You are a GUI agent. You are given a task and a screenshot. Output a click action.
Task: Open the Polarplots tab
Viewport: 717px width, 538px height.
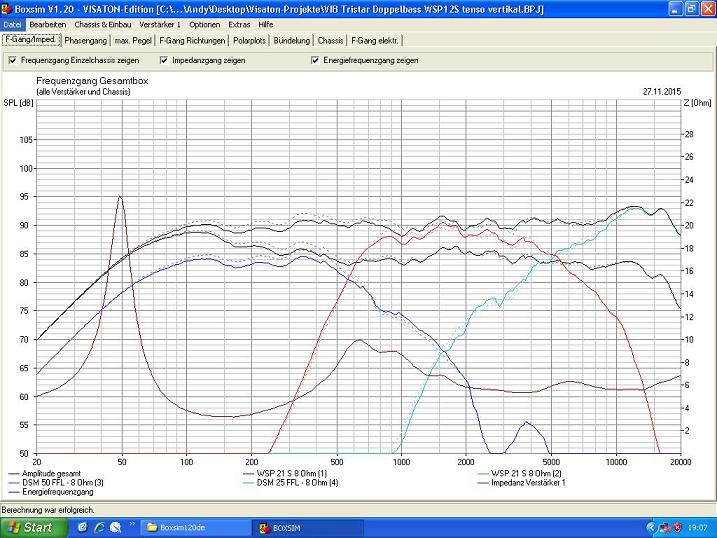[249, 41]
